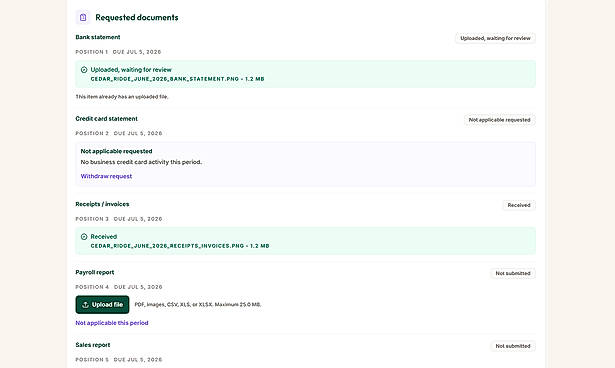Select the Payroll report title
This screenshot has width=615, height=368.
click(95, 272)
